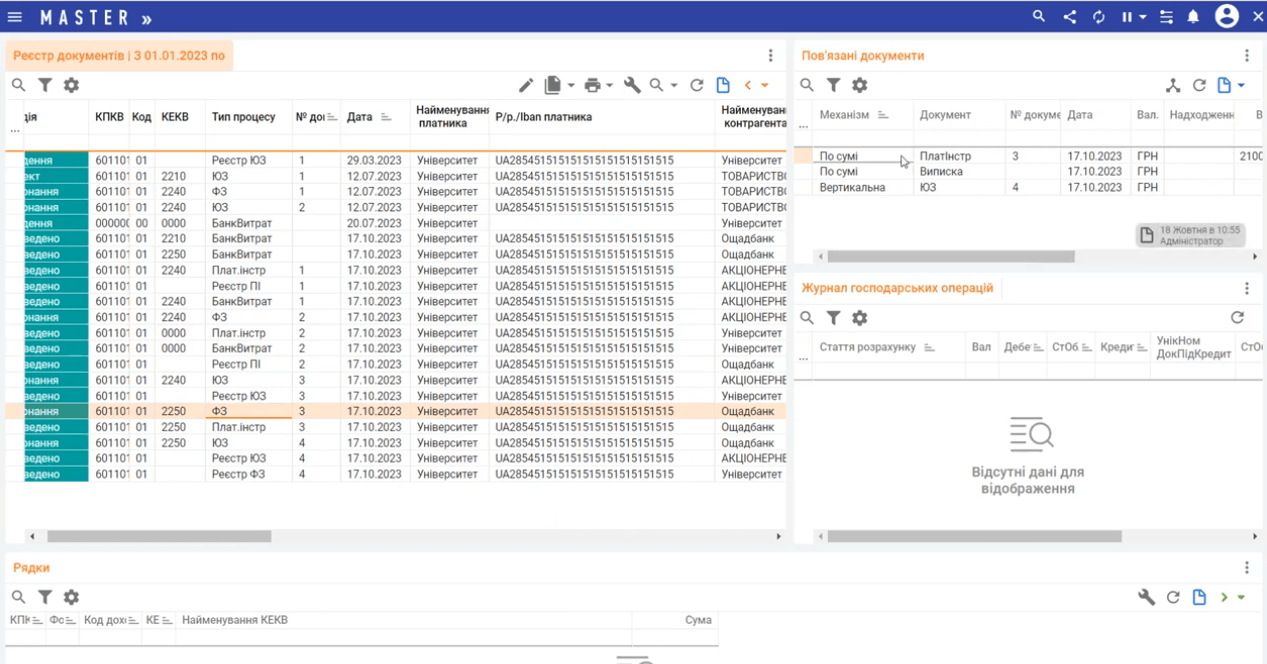Expand green dropdown arrow in Рядки toolbar
1267x664 pixels.
click(1241, 597)
